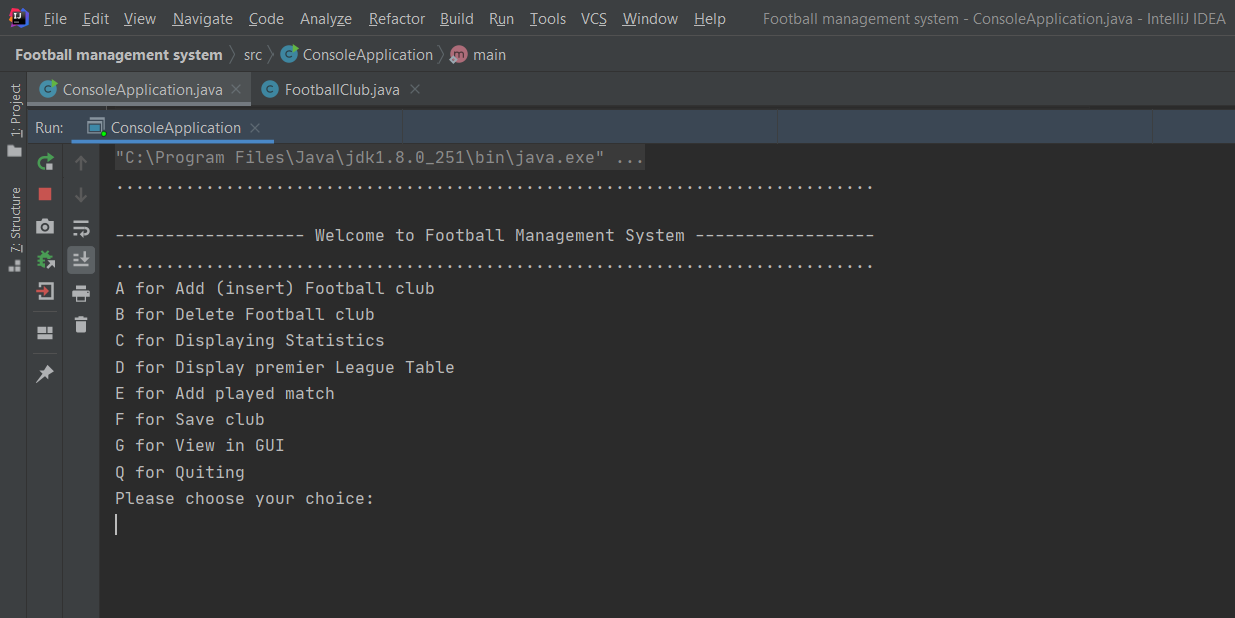The image size is (1235, 618).
Task: Click the src breadcrumb in navigation bar
Action: 253,55
